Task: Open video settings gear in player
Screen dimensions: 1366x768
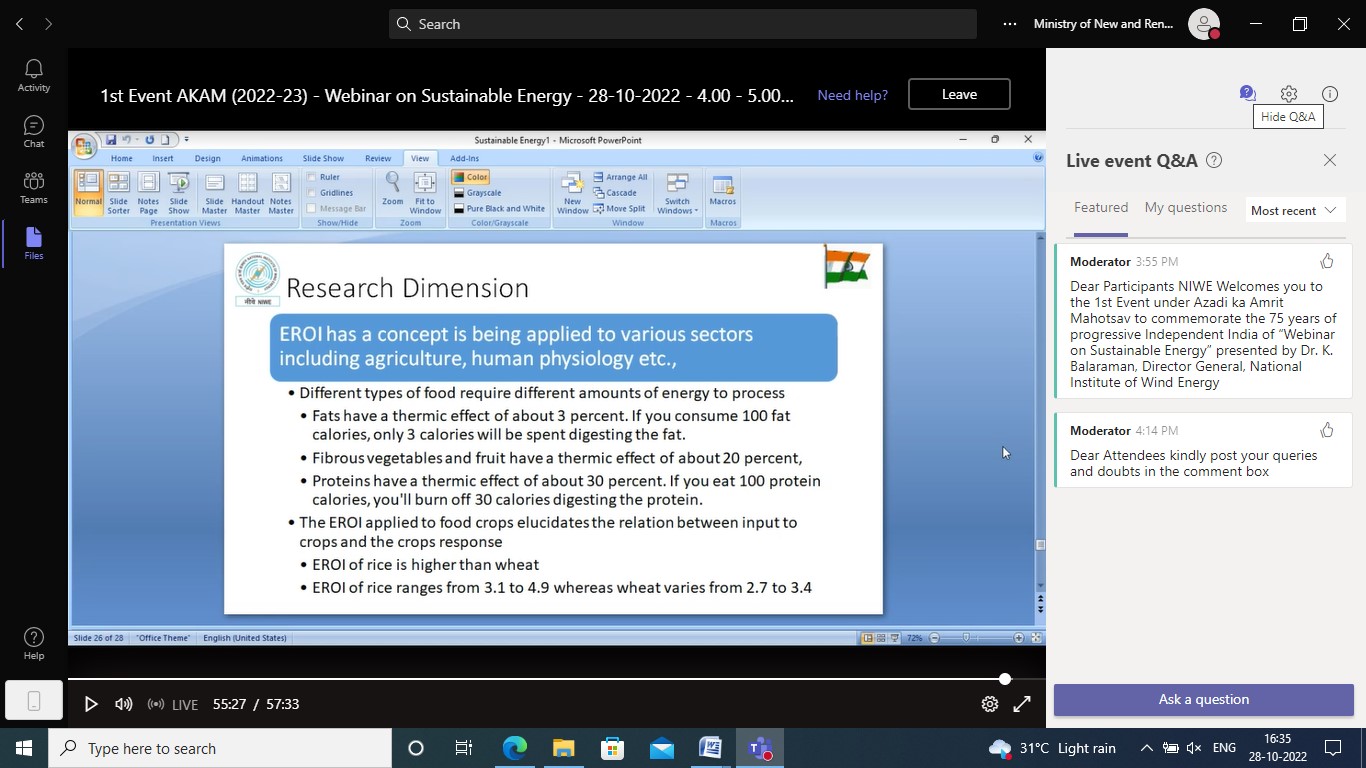Action: pyautogui.click(x=989, y=704)
